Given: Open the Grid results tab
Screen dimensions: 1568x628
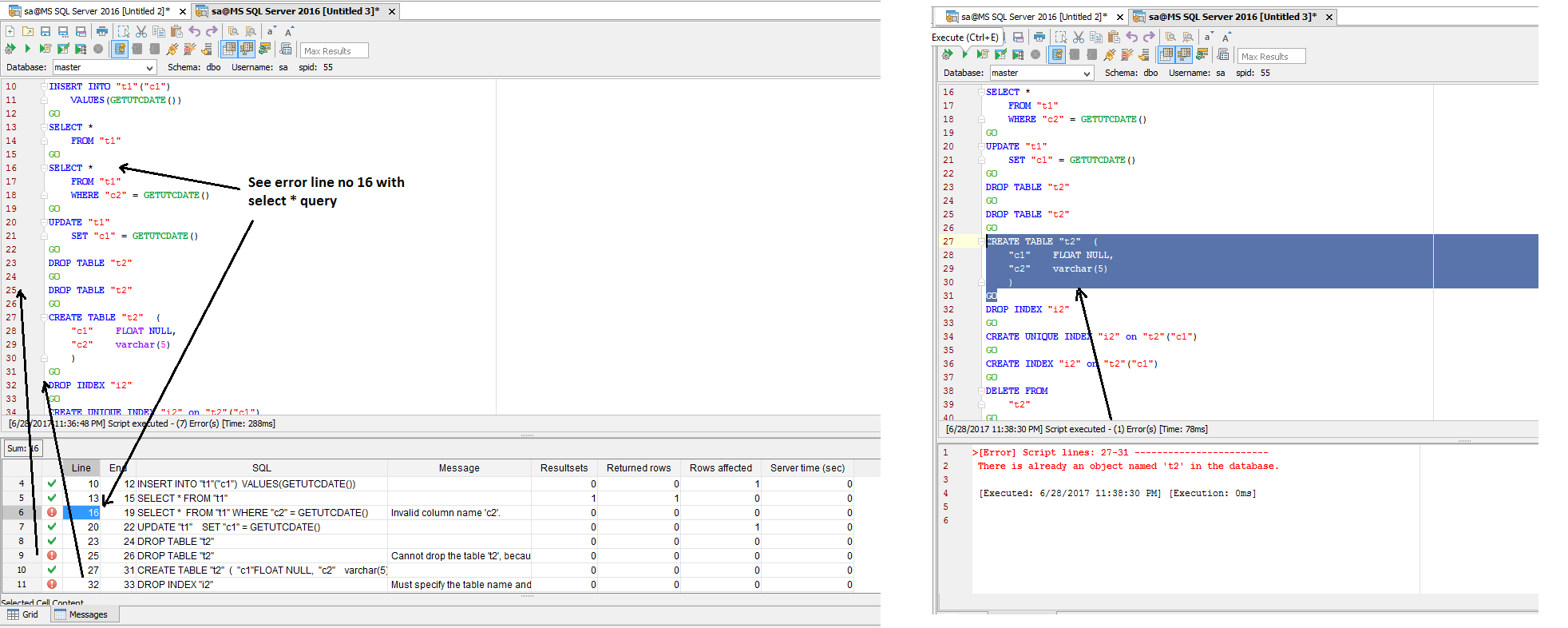Looking at the screenshot, I should (23, 614).
